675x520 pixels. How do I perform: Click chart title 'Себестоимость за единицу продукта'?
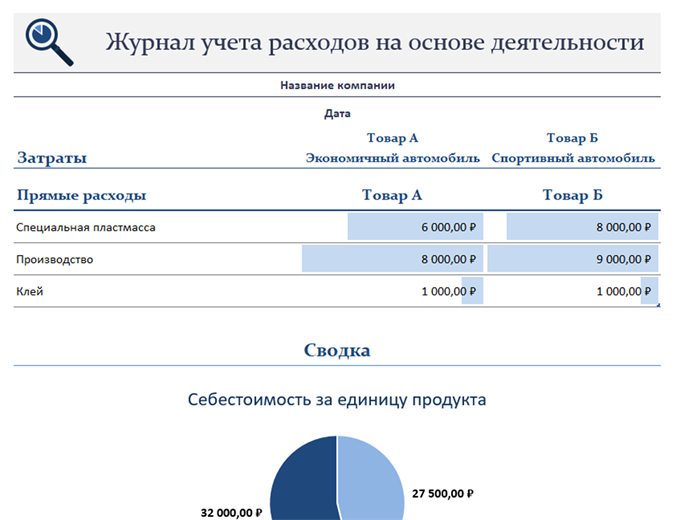point(337,399)
